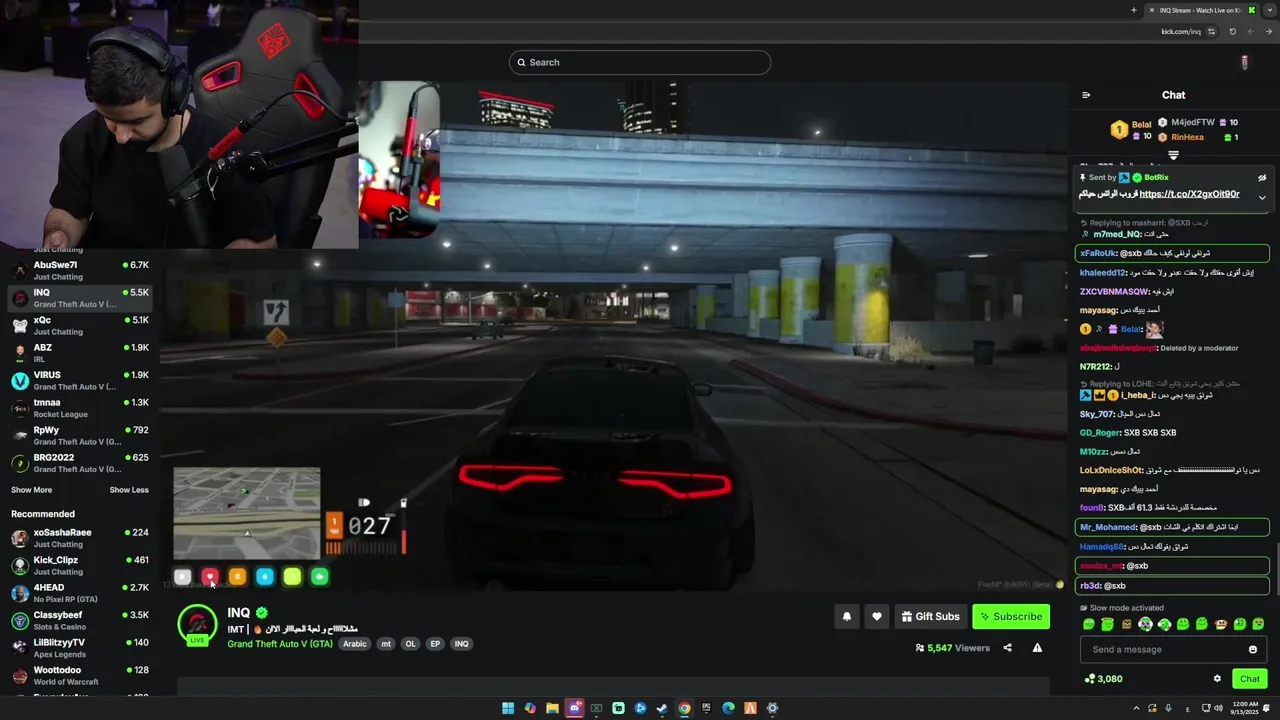1280x720 pixels.
Task: Open recommended channel Woottodoo
Action: click(80, 675)
